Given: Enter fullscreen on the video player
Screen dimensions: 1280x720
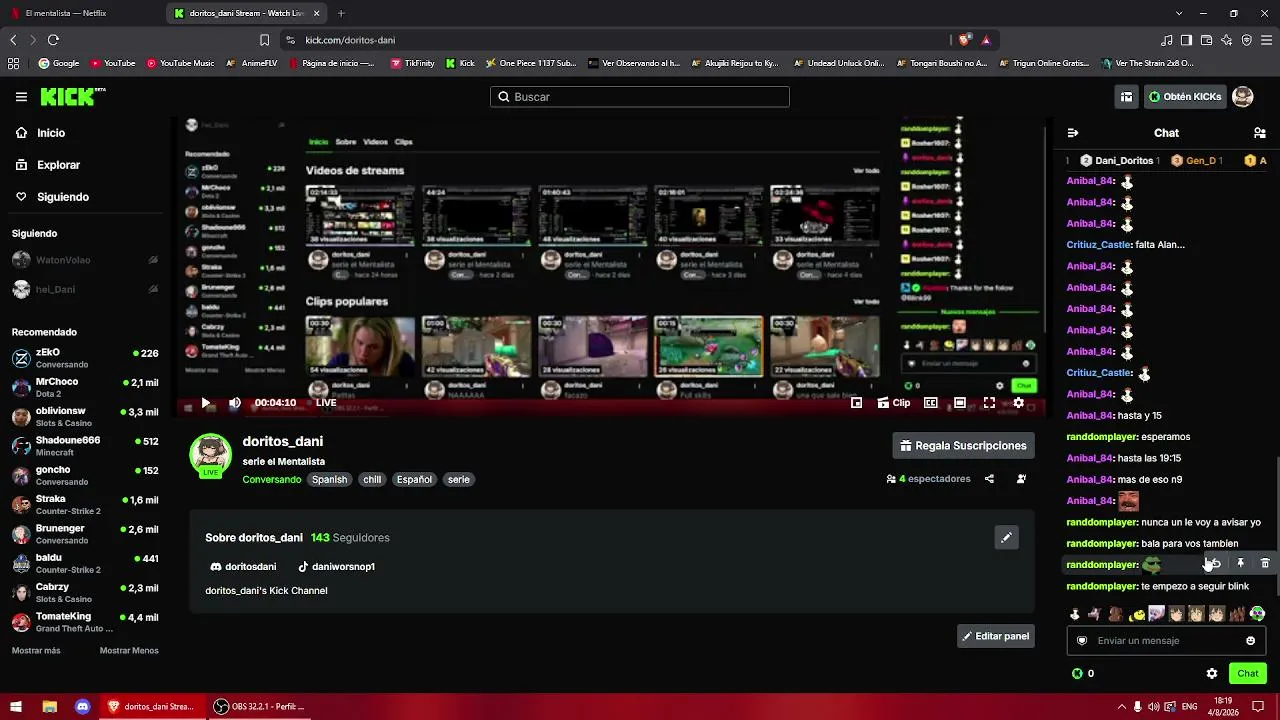Looking at the screenshot, I should click(x=989, y=403).
